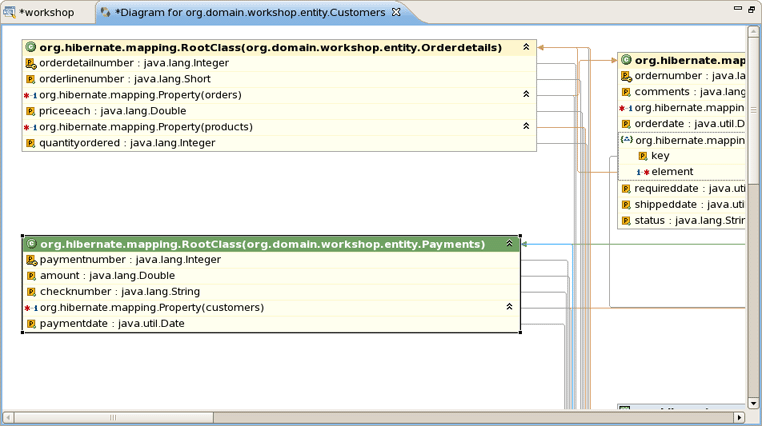Click the paymentnumber primary key icon
This screenshot has height=426, width=762.
coord(32,260)
